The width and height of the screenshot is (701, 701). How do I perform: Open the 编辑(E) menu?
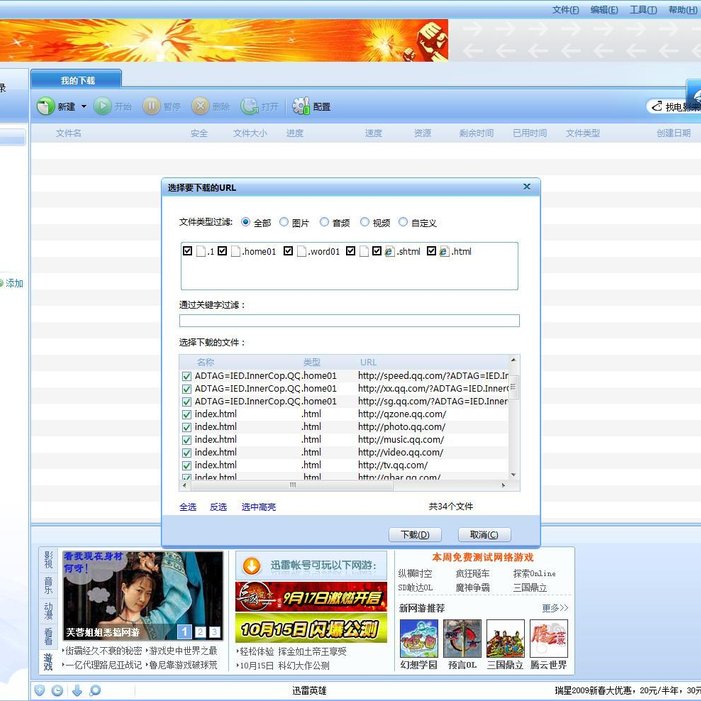(x=604, y=9)
